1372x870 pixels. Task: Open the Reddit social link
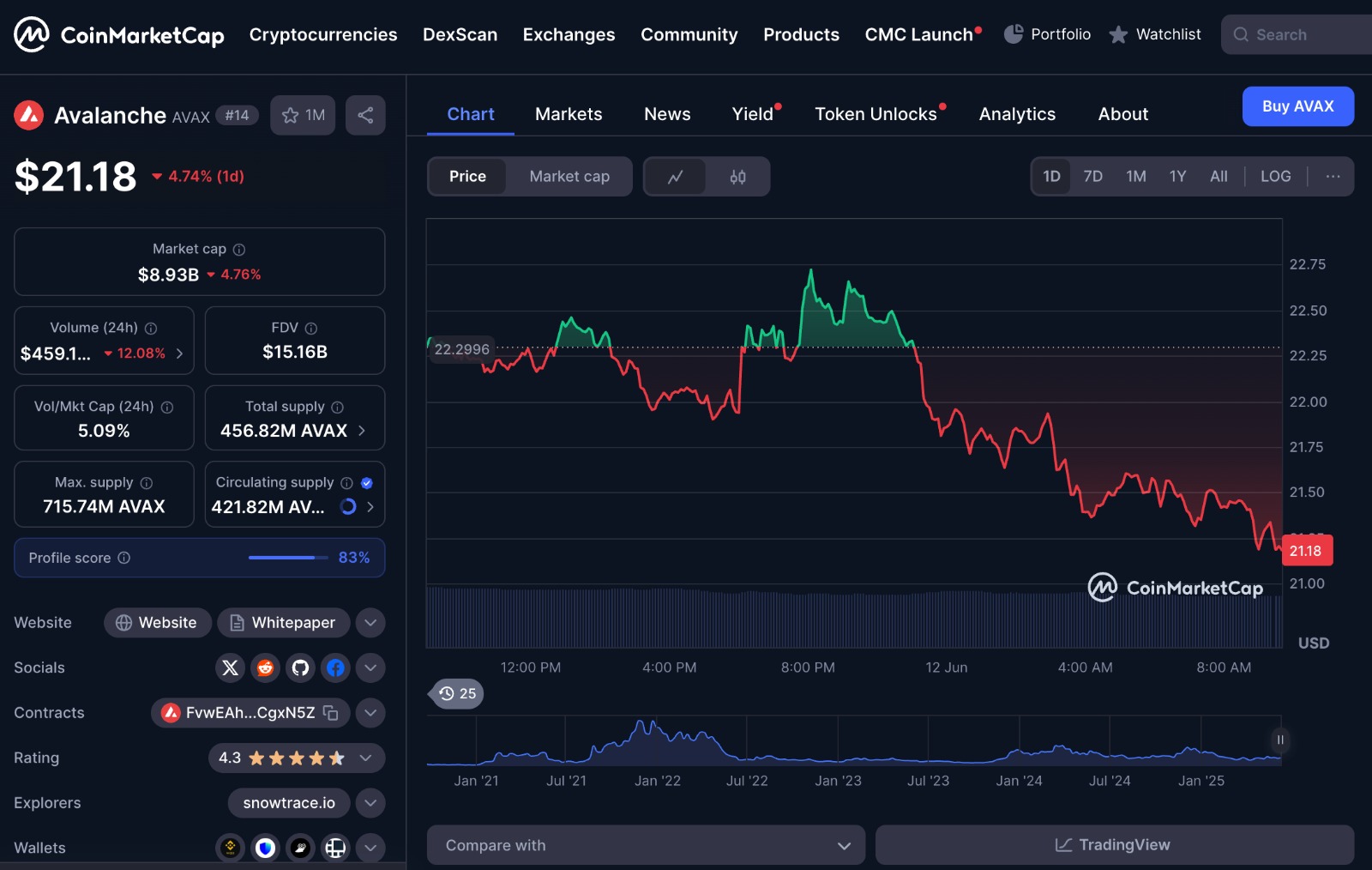265,668
